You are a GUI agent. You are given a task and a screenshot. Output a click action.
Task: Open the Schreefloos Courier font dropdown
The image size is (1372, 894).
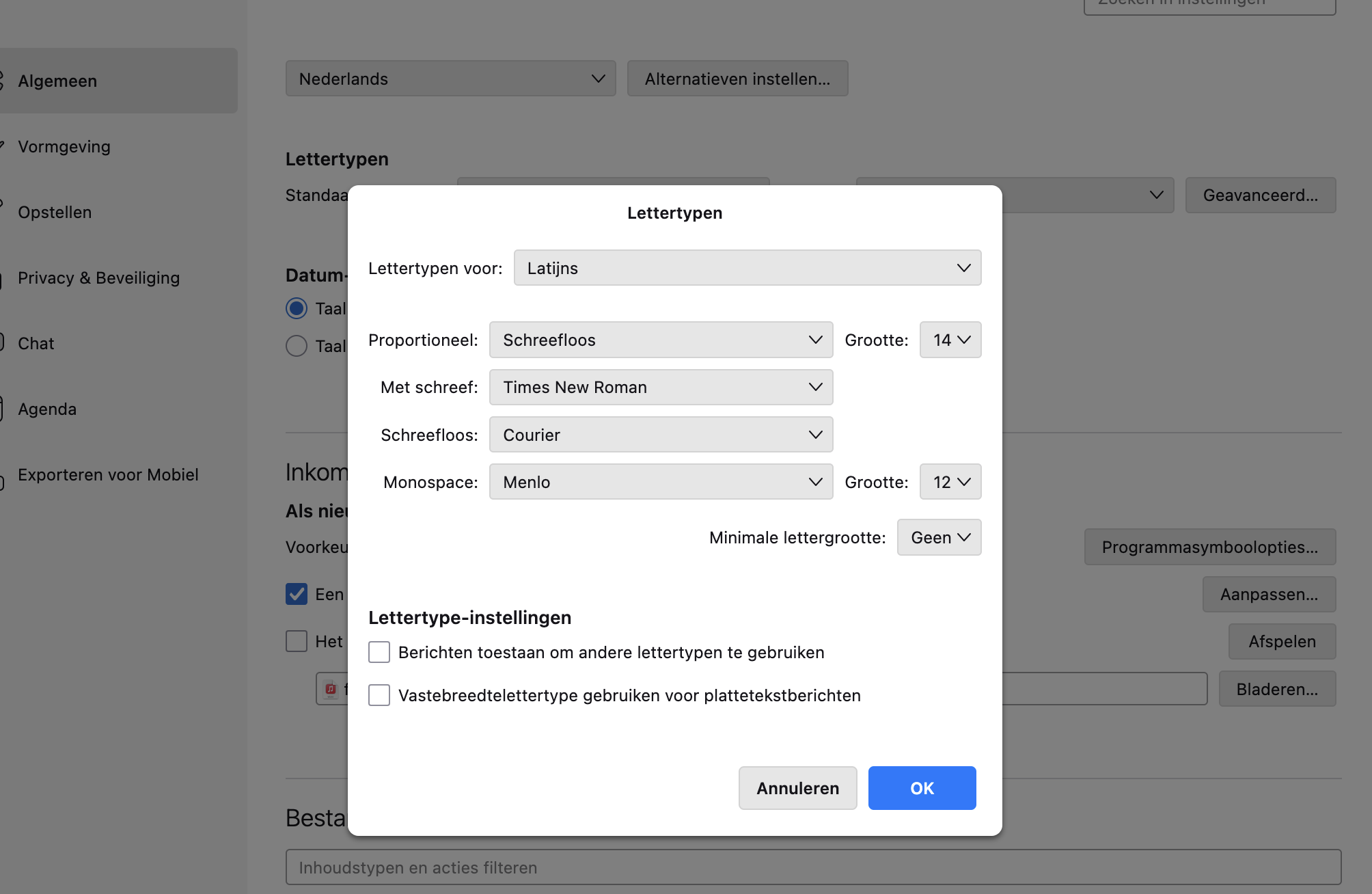[x=661, y=435]
